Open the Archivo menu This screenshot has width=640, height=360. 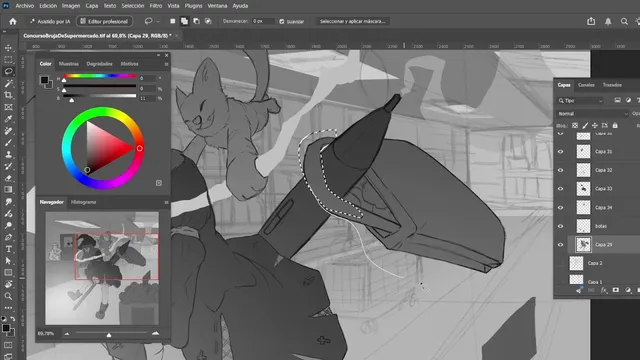pyautogui.click(x=24, y=6)
